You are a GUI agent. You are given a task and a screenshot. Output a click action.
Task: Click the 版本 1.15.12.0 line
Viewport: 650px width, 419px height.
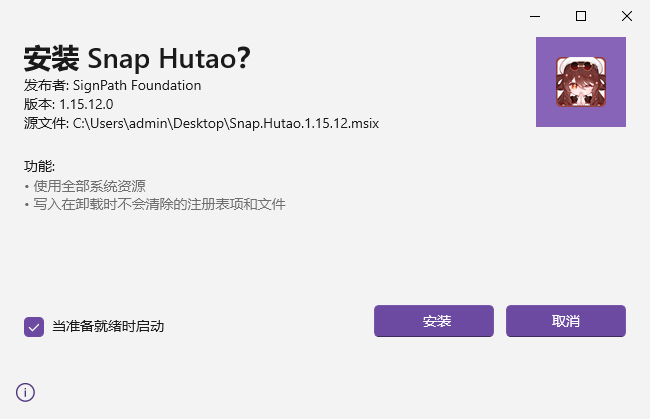click(68, 104)
